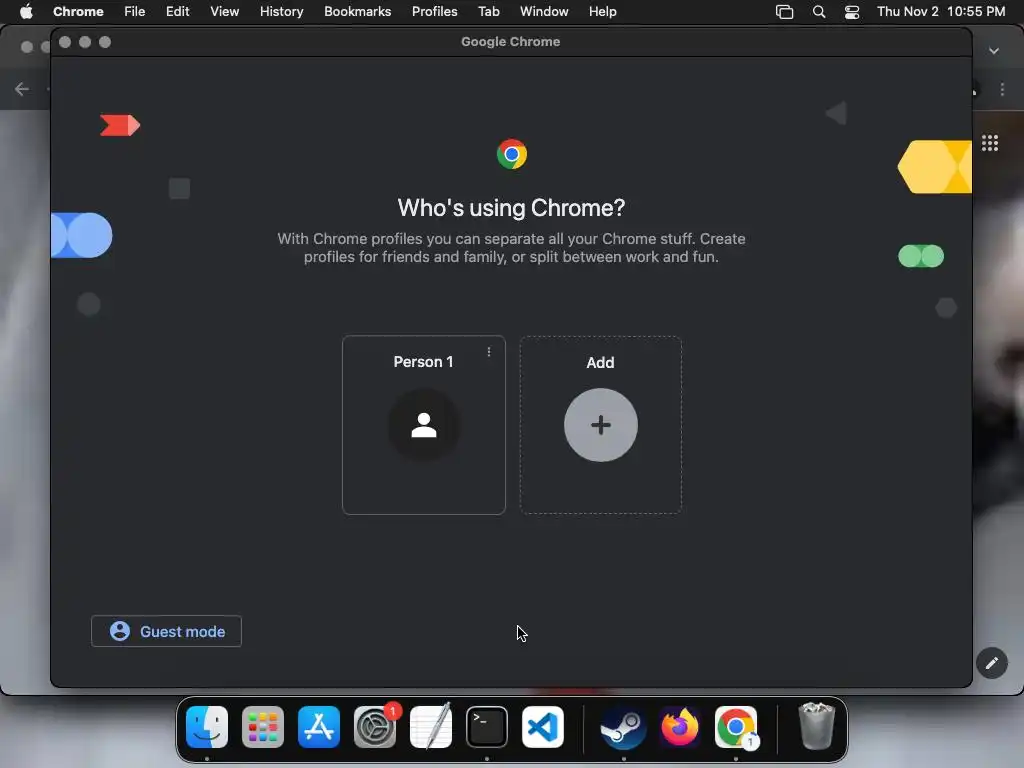Image resolution: width=1024 pixels, height=768 pixels.
Task: Open Launchpad from the Dock
Action: point(263,727)
